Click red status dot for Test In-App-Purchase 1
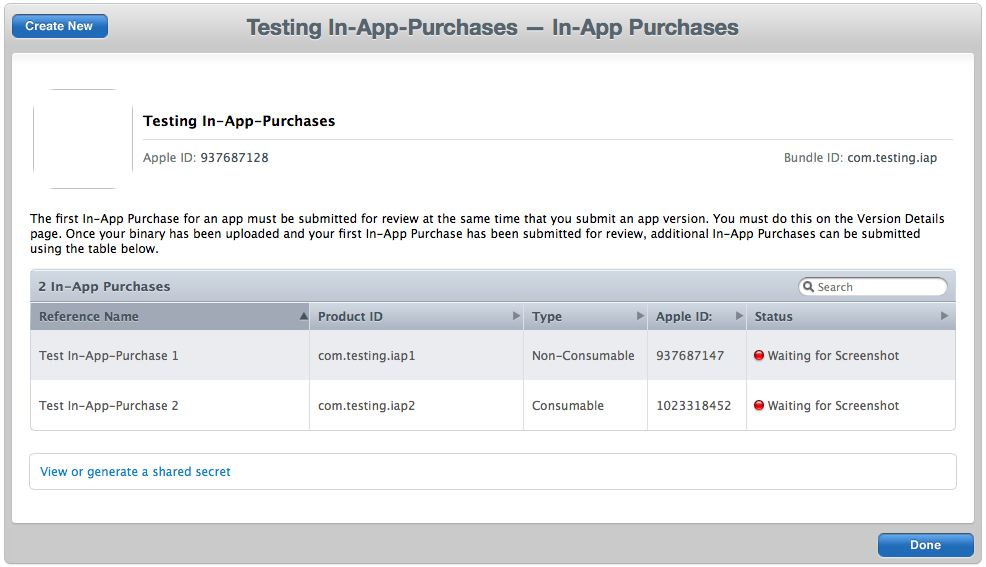 coord(759,355)
